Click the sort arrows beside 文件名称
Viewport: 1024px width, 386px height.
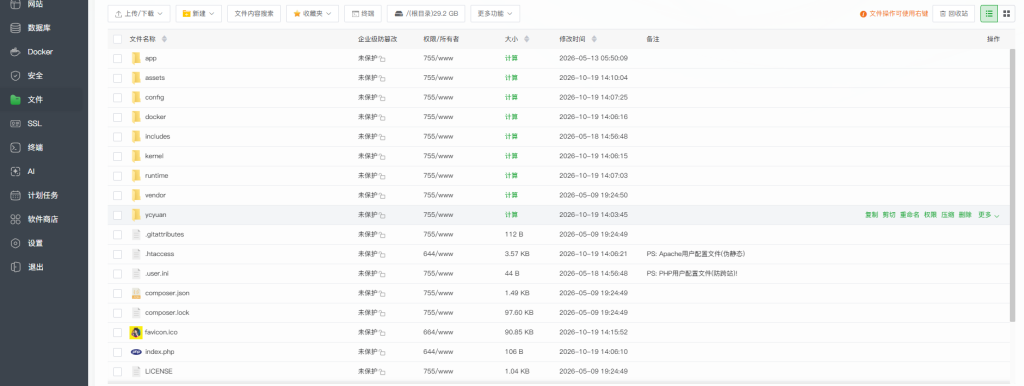(164, 39)
